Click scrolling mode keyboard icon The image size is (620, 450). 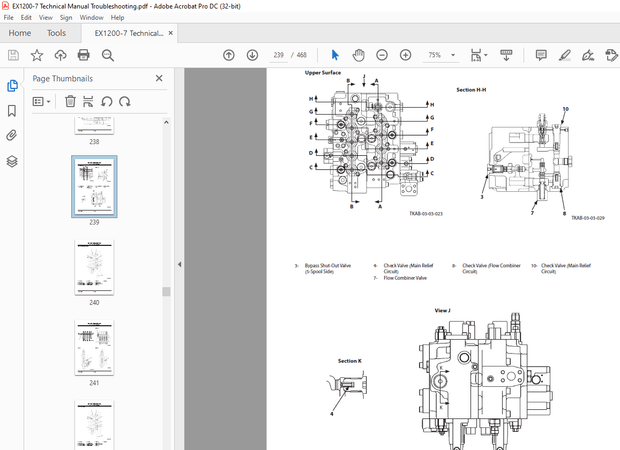[x=506, y=55]
